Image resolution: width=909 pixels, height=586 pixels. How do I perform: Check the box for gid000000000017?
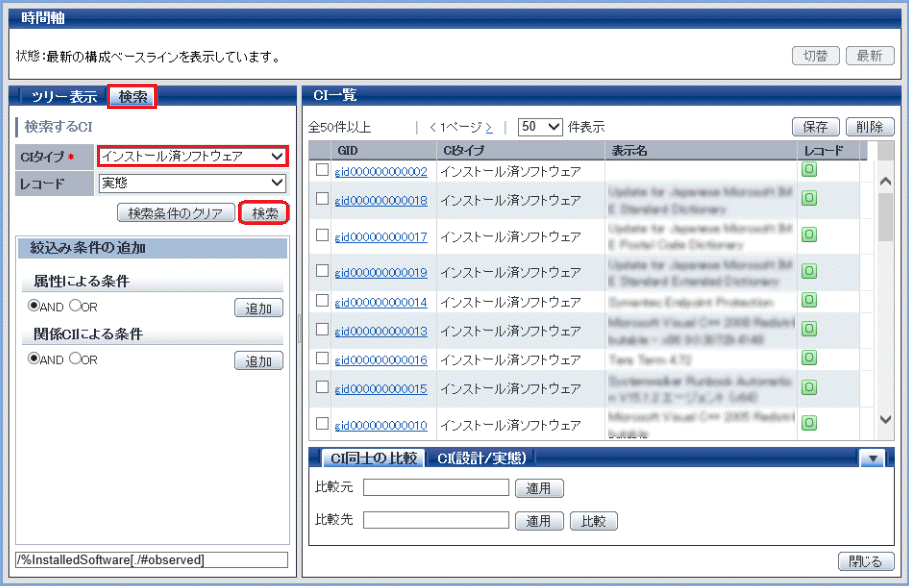tap(322, 236)
